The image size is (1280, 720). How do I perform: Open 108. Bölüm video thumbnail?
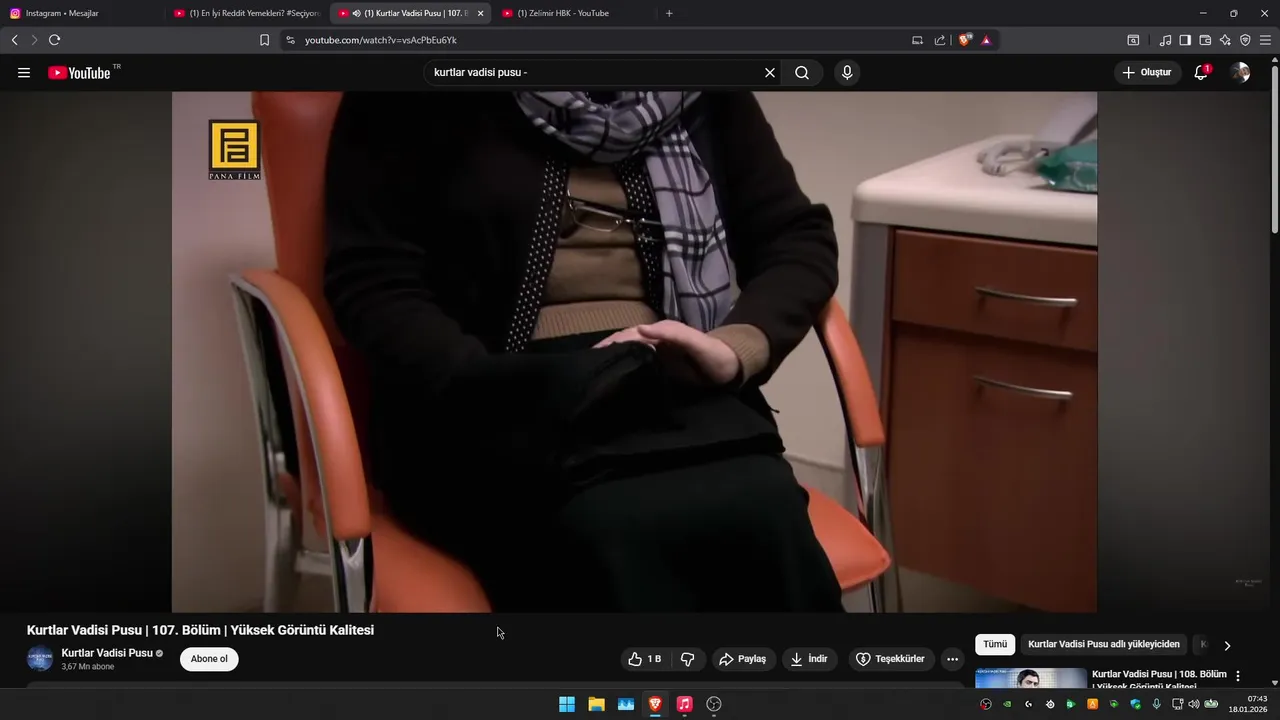(x=1031, y=678)
